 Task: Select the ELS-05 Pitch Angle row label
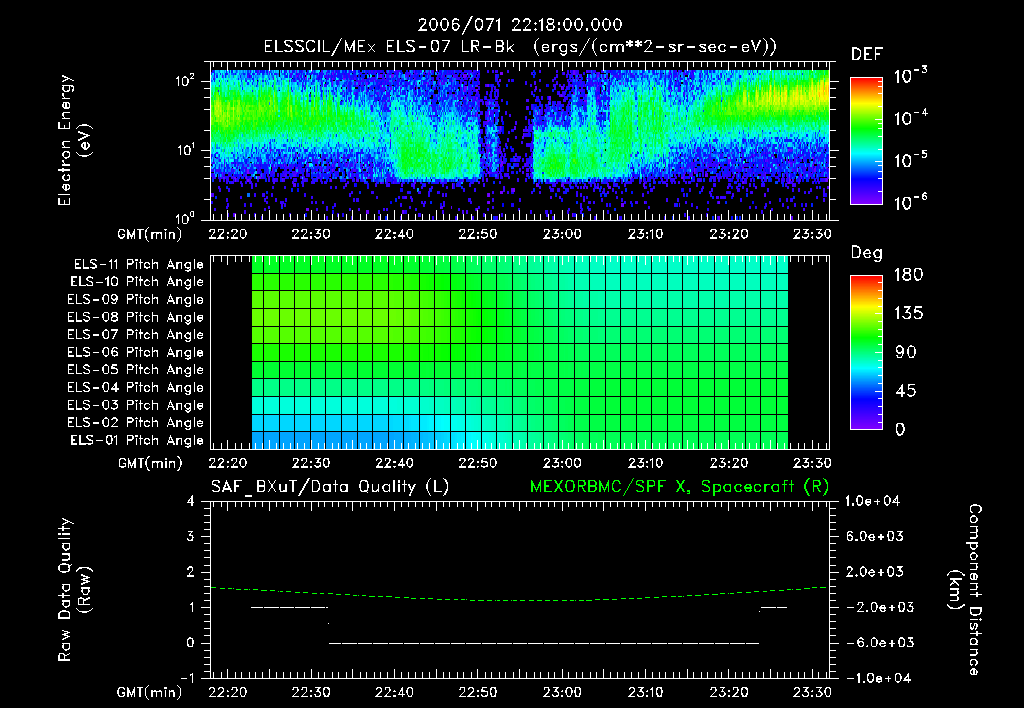coord(136,370)
